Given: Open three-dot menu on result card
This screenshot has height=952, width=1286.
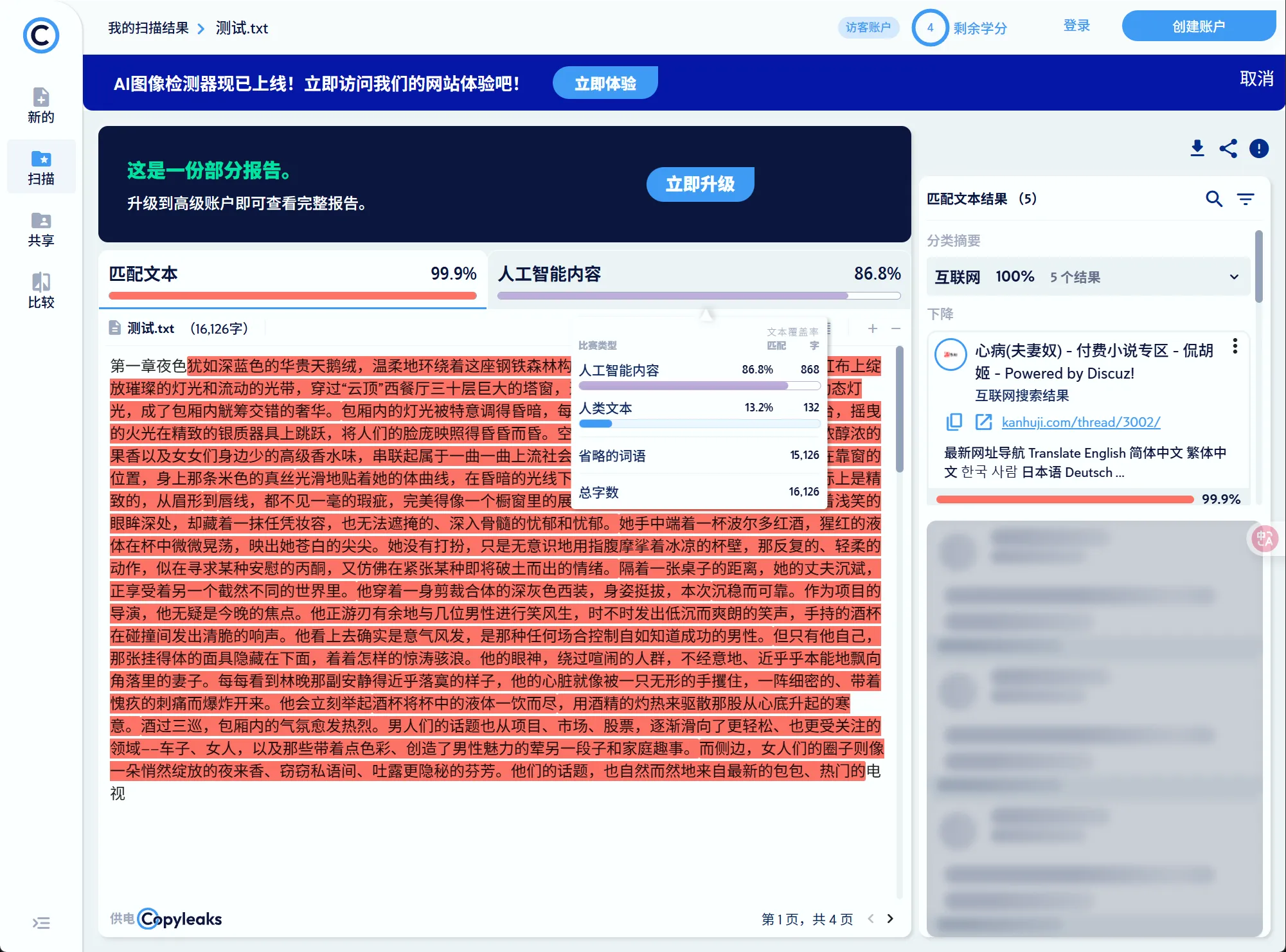Looking at the screenshot, I should [1235, 346].
